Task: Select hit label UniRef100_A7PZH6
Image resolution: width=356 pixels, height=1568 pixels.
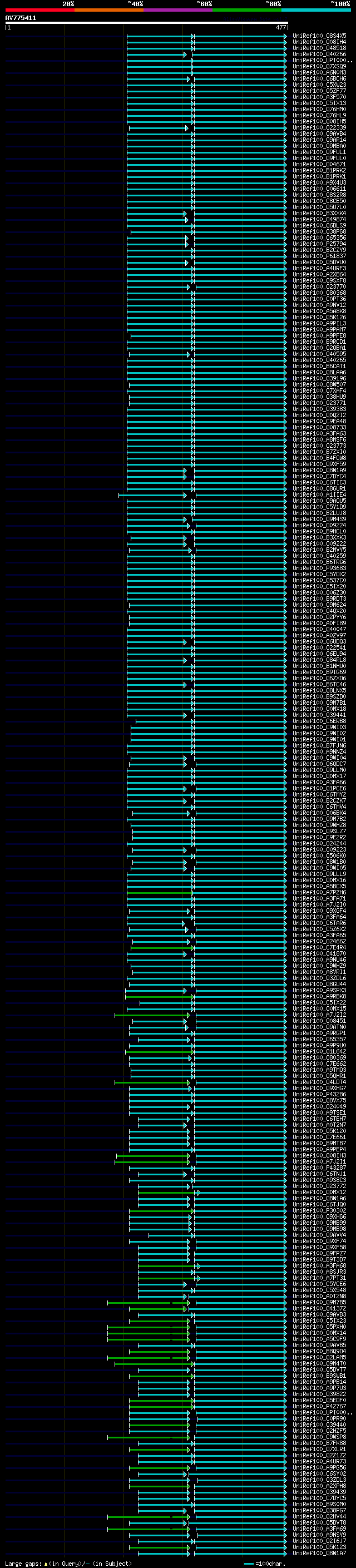Action: click(x=319, y=892)
